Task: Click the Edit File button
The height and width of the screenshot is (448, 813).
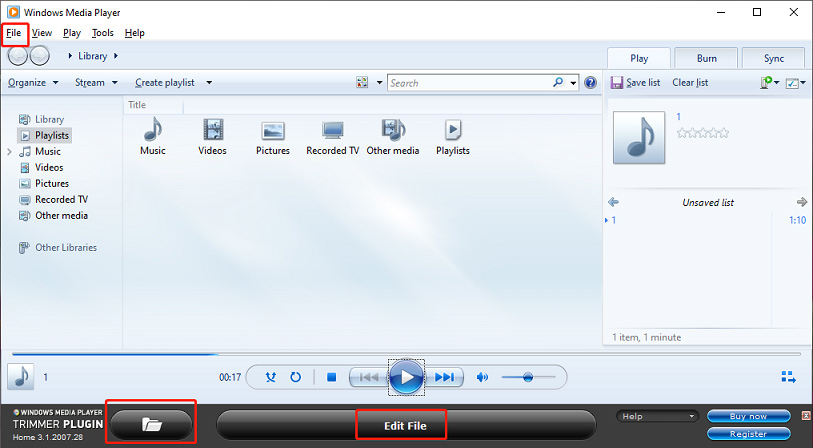Action: pyautogui.click(x=406, y=425)
